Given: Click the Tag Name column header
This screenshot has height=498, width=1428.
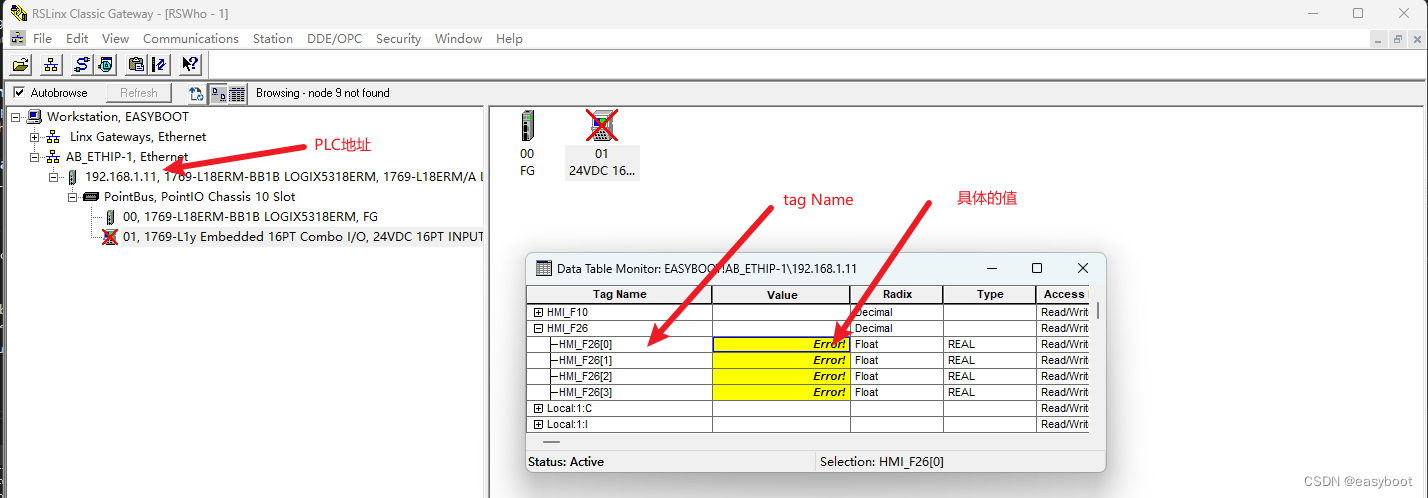Looking at the screenshot, I should click(619, 295).
